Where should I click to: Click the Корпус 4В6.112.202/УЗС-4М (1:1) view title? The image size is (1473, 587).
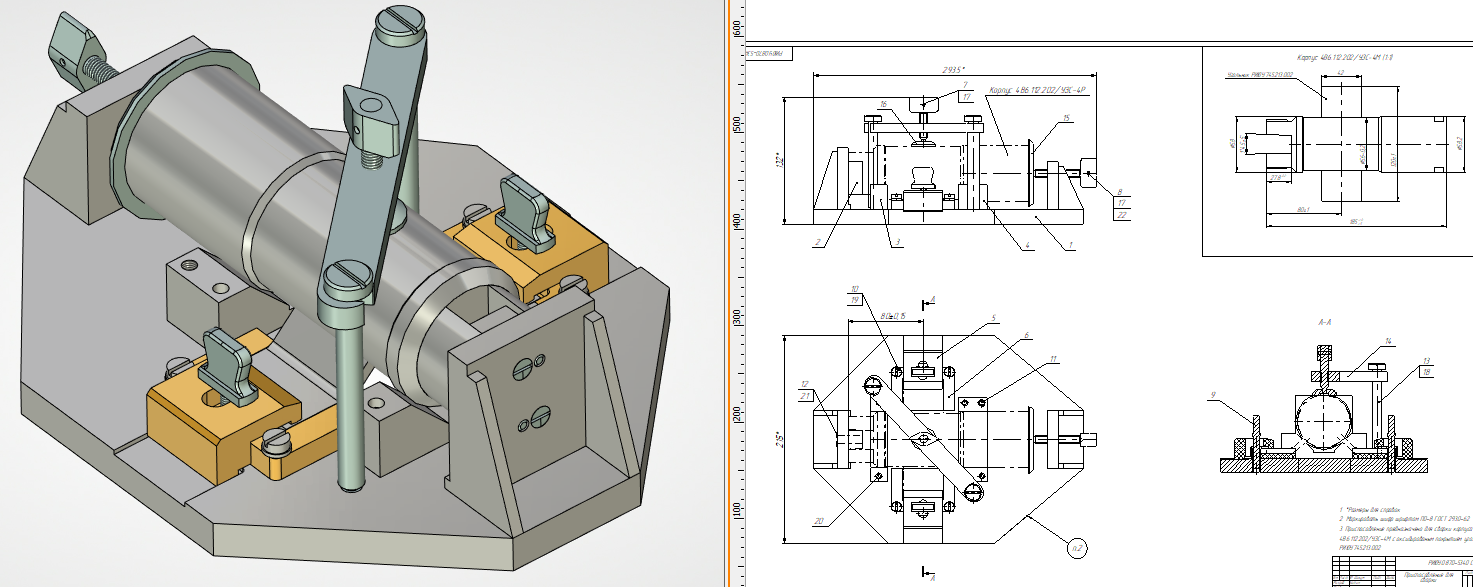tap(1345, 58)
